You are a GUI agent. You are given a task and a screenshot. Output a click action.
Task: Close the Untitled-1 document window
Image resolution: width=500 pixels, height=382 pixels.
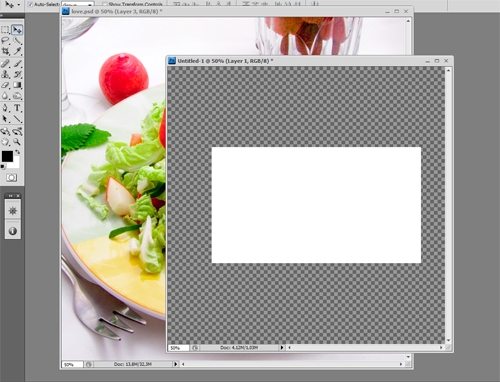coord(446,61)
